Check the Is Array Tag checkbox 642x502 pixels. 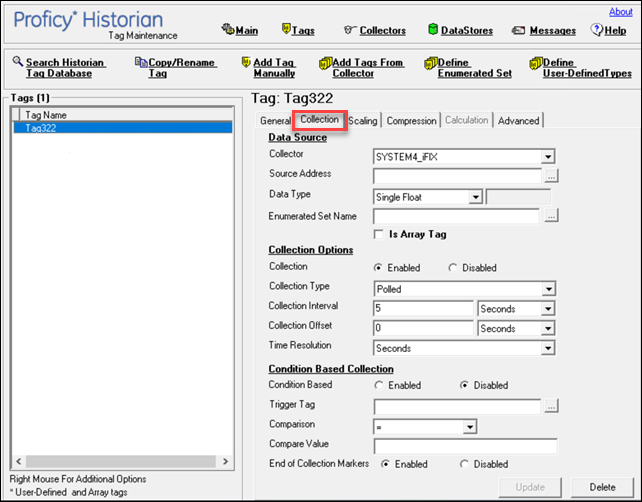tap(379, 234)
